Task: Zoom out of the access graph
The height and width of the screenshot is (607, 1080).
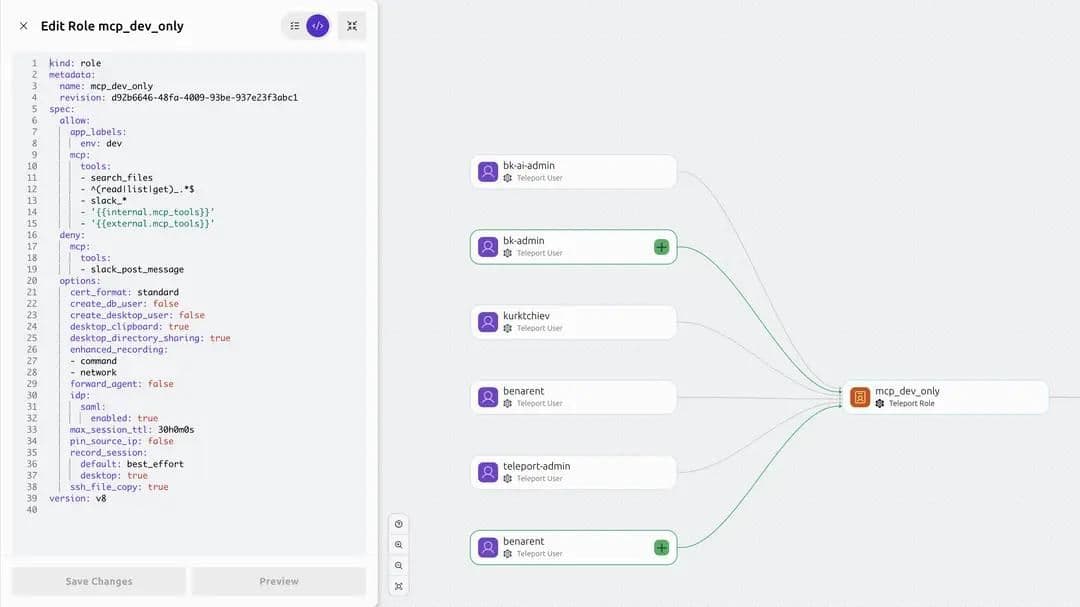Action: coord(398,565)
